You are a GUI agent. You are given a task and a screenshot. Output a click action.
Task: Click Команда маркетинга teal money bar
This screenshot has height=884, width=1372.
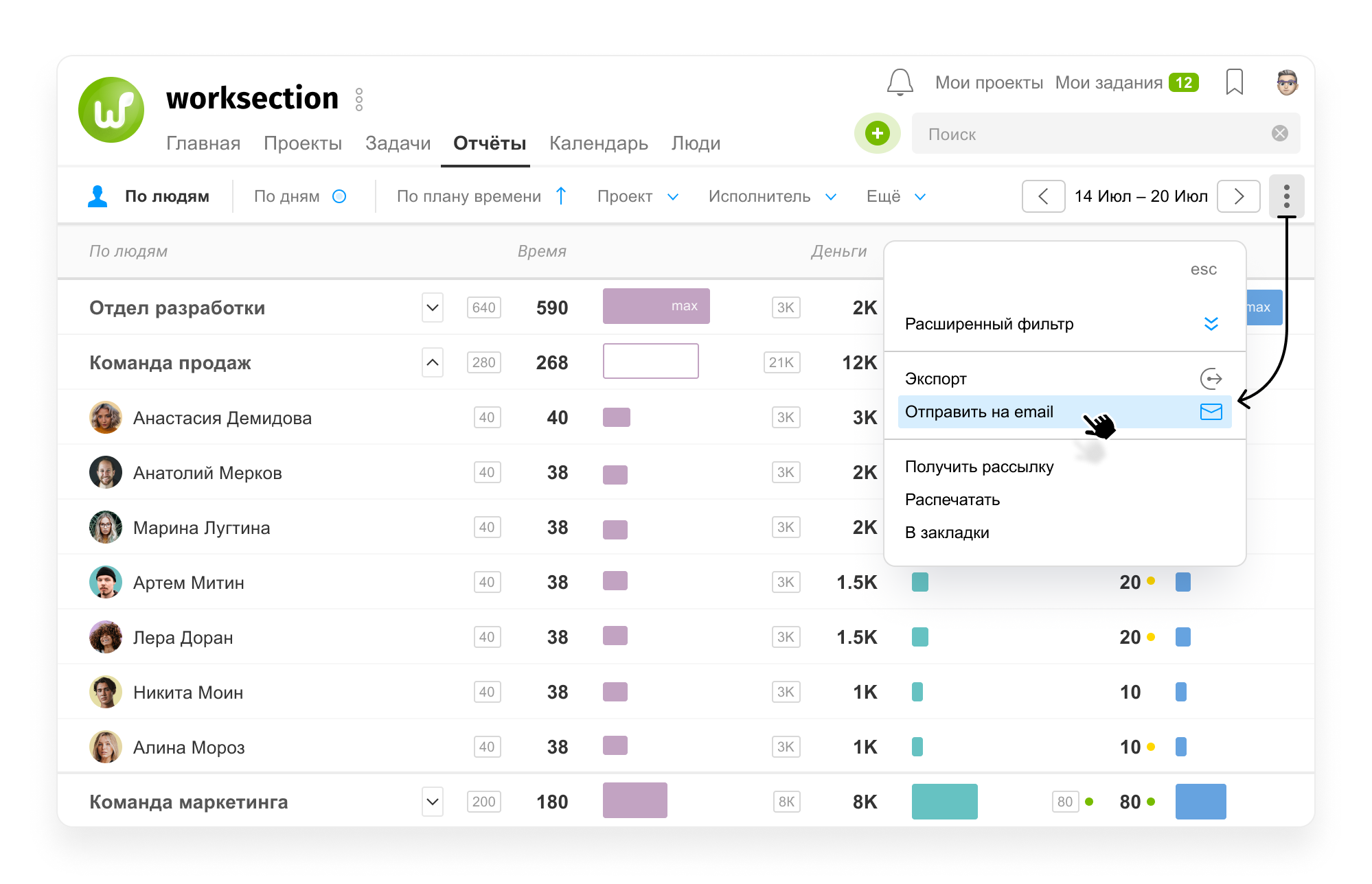(944, 802)
